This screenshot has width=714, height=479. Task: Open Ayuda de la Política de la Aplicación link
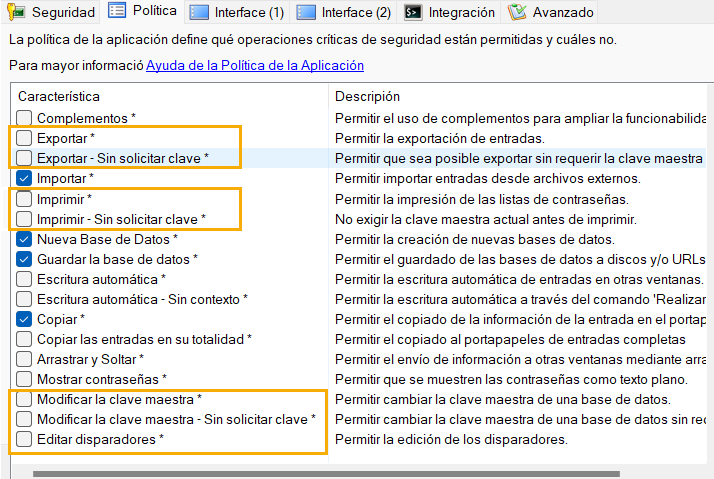(255, 66)
